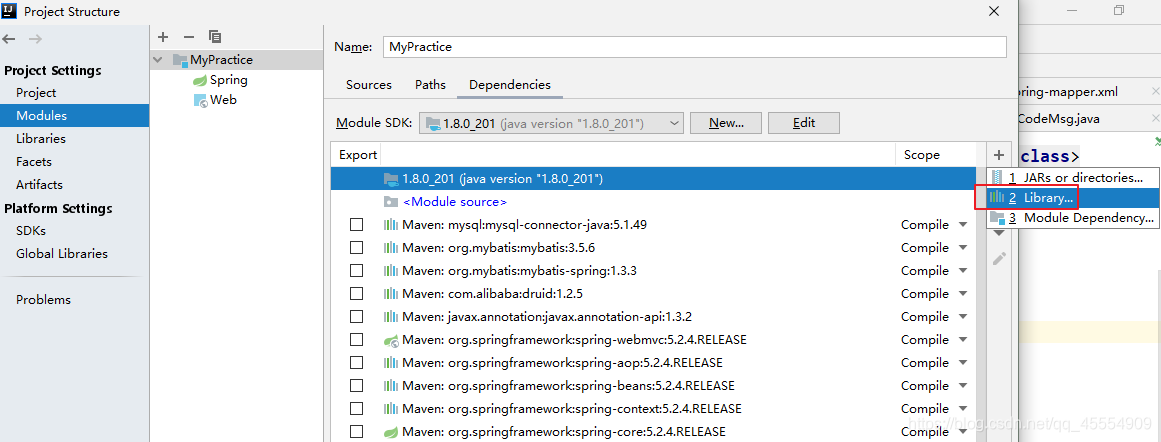Screen dimensions: 1161x442
Task: Select the <Module source> row
Action: coord(653,201)
